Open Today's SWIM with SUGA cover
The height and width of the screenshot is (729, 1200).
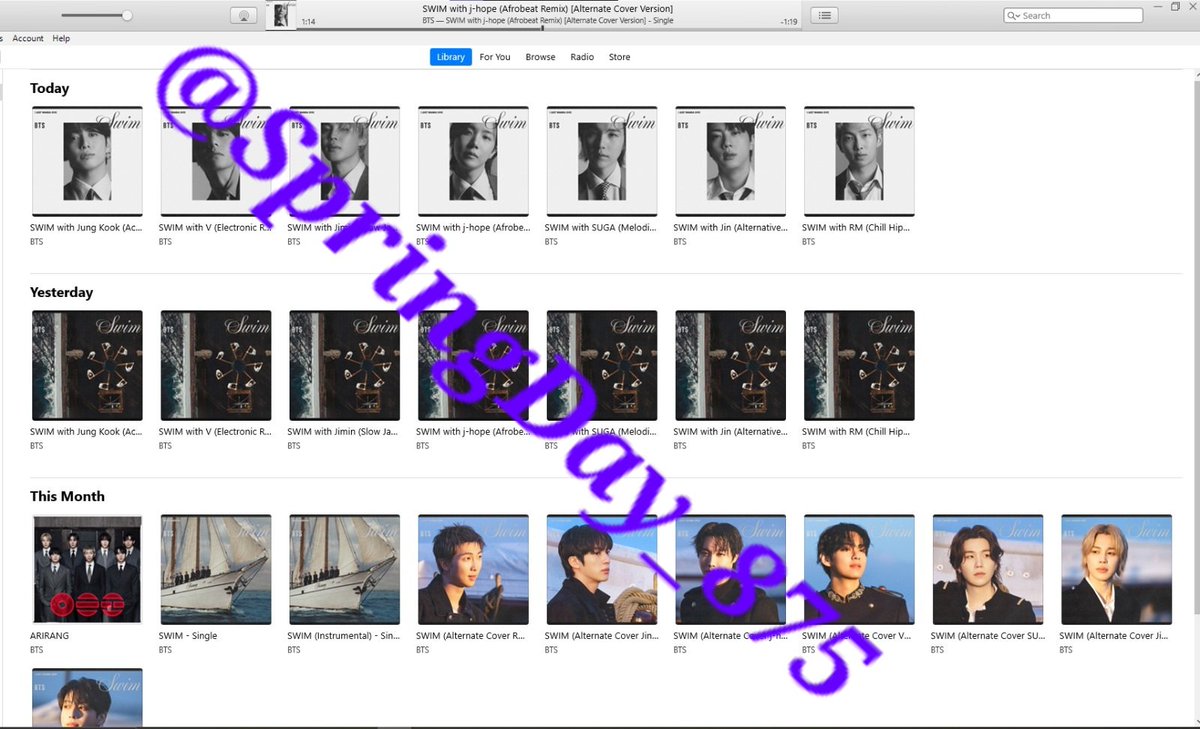(602, 161)
